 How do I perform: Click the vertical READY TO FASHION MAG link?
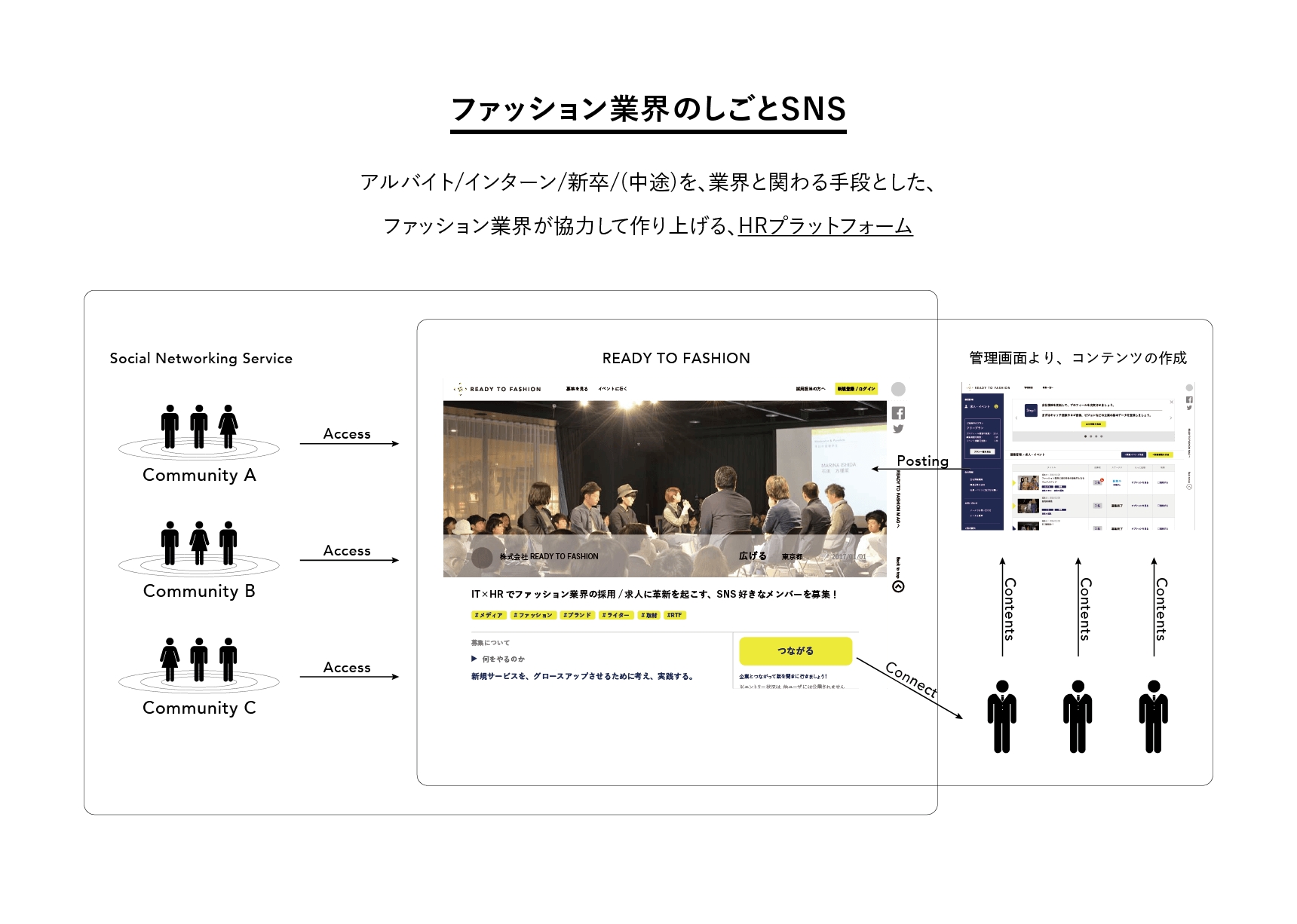click(898, 499)
